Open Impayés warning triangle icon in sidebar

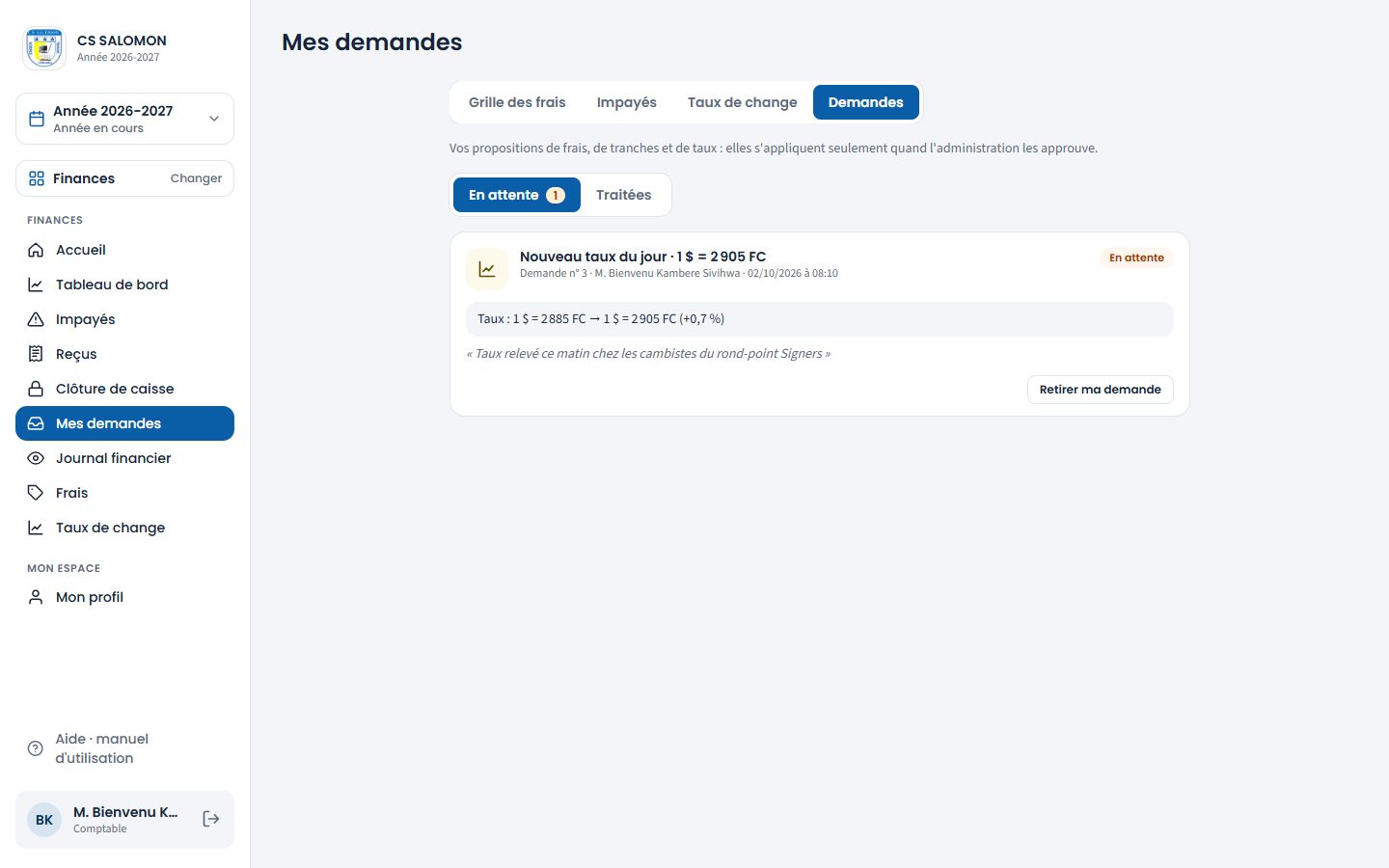pyautogui.click(x=36, y=319)
